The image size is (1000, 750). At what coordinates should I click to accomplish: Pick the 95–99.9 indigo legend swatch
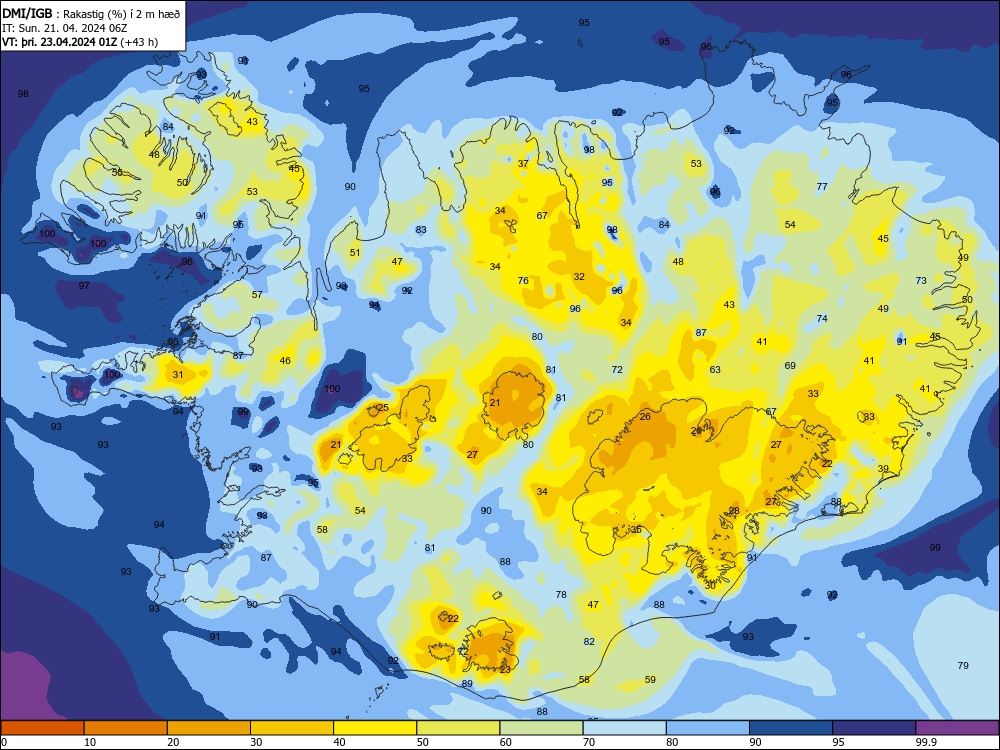coord(874,728)
